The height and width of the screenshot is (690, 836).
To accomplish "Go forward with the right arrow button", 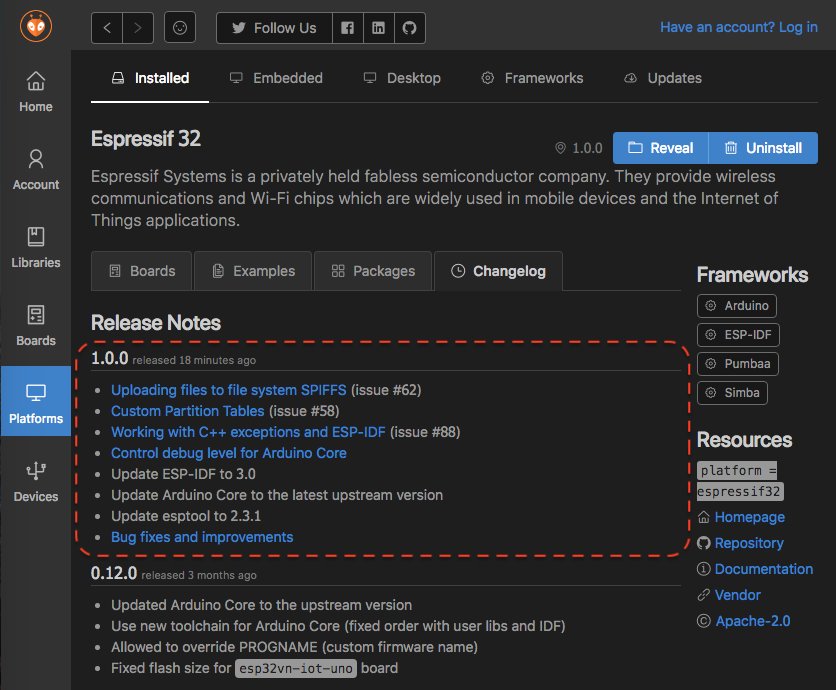I will pos(138,28).
